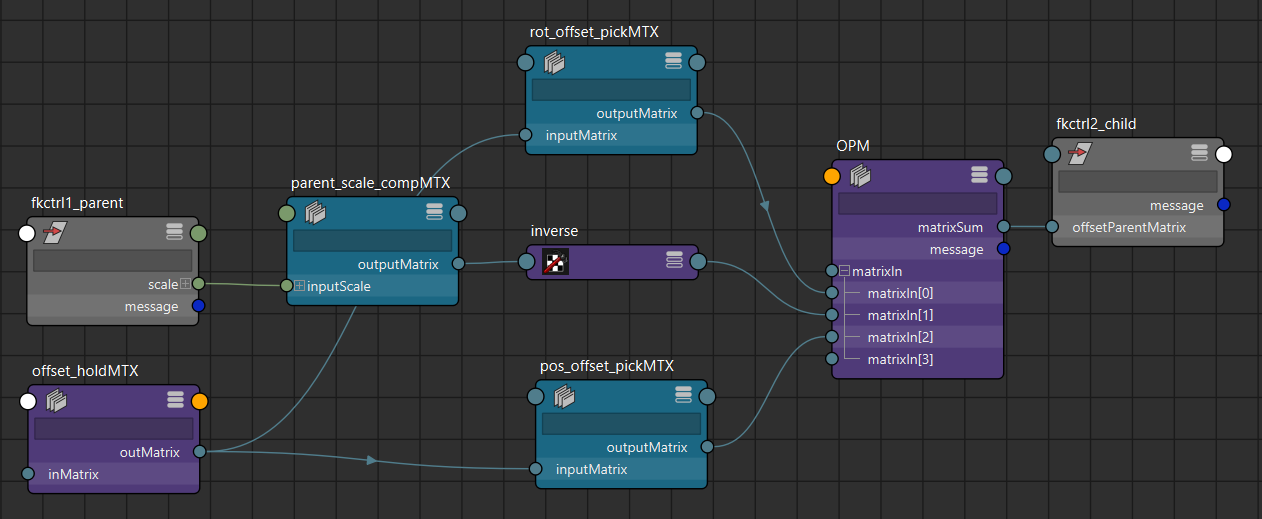Toggle view mode bars on OPM node
This screenshot has width=1262, height=519.
coord(979,176)
